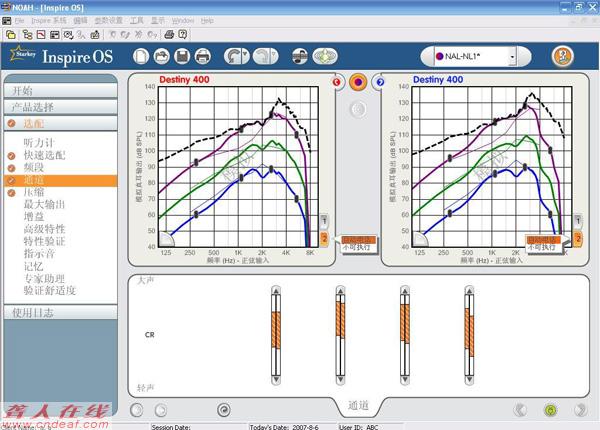600x430 pixels.
Task: Increase first CR slider with up arrow
Action: [x=276, y=291]
